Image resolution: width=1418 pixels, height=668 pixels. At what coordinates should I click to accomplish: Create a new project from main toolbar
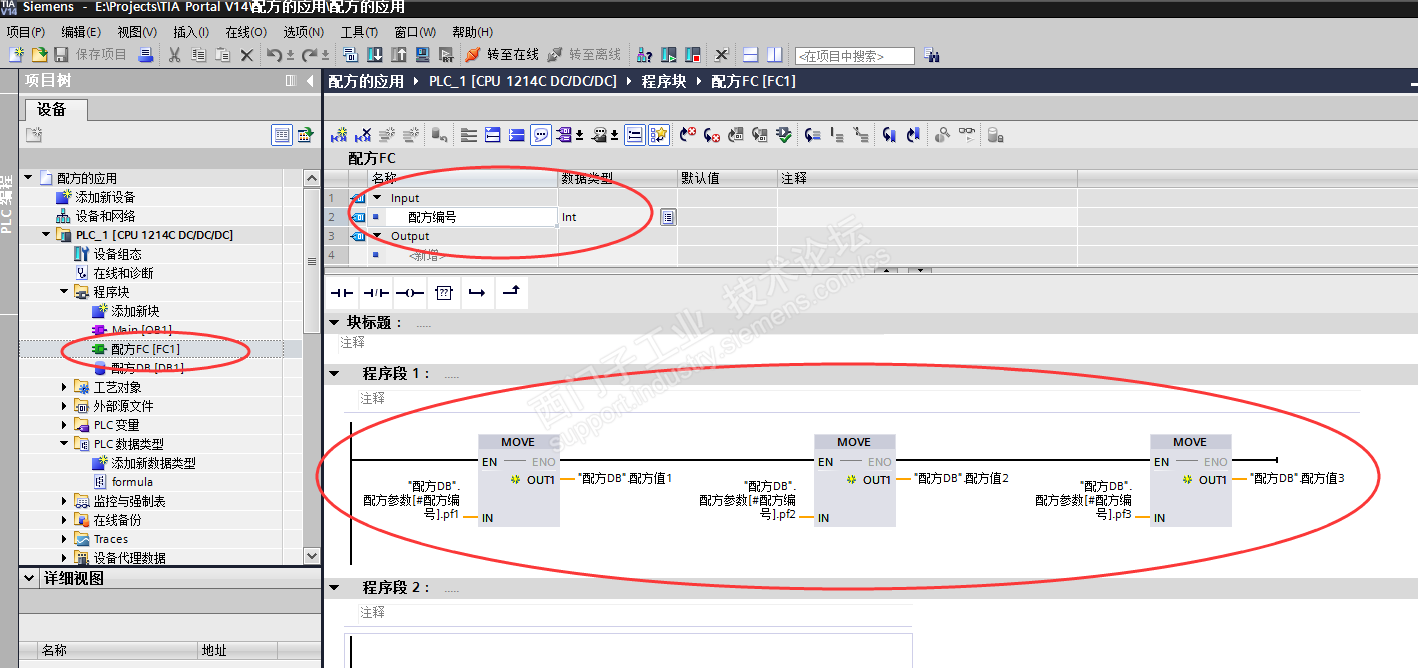(x=16, y=54)
